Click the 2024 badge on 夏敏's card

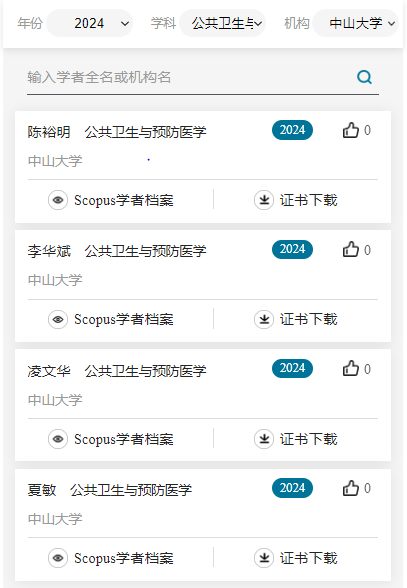[292, 488]
